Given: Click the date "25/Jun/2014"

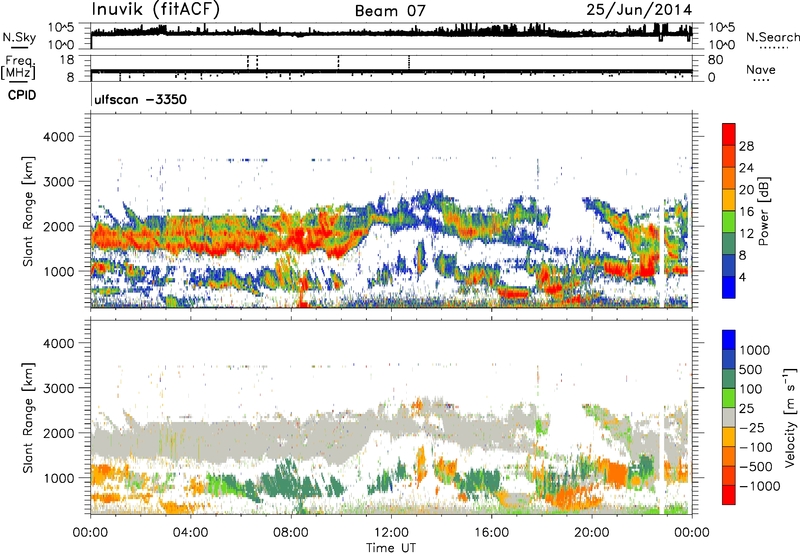Looking at the screenshot, I should coord(639,10).
